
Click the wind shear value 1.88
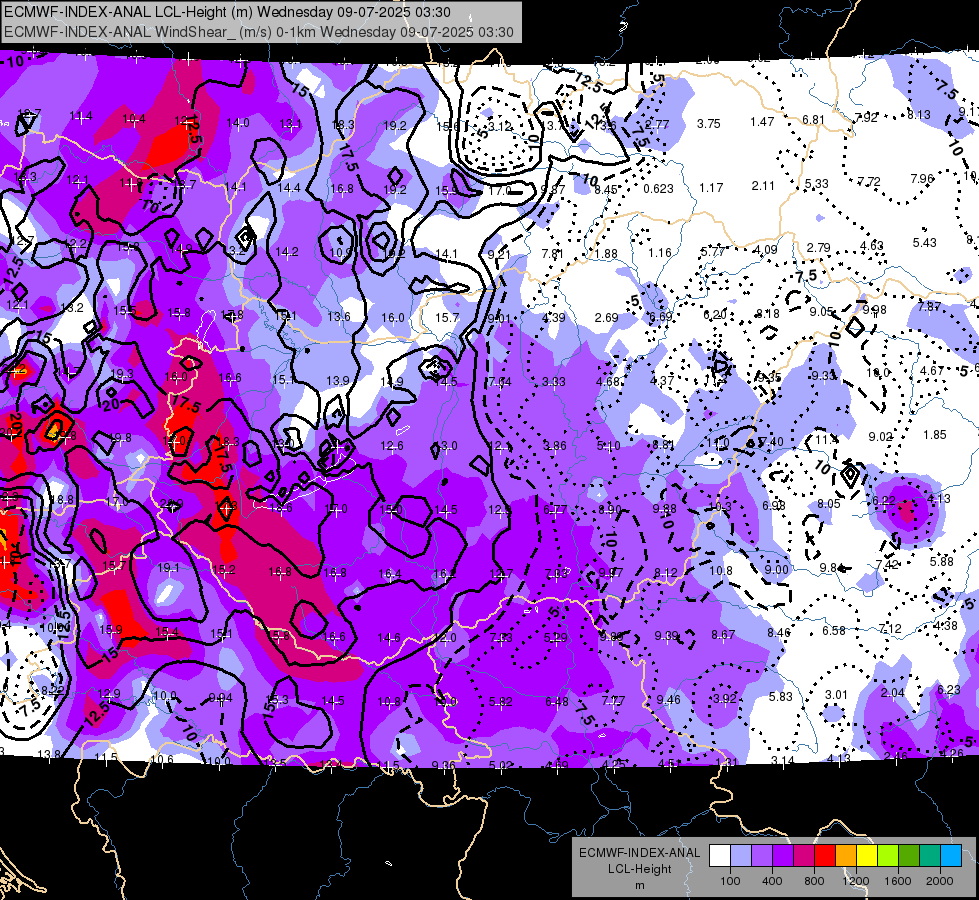pyautogui.click(x=606, y=254)
